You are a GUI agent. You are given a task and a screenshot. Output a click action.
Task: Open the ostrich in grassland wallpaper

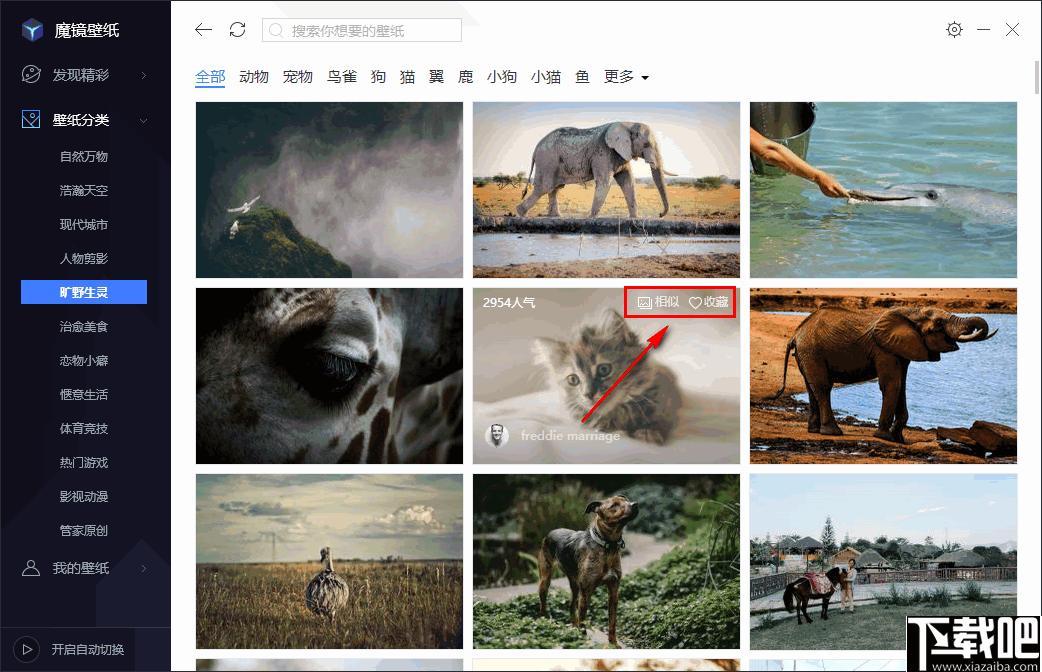click(329, 561)
